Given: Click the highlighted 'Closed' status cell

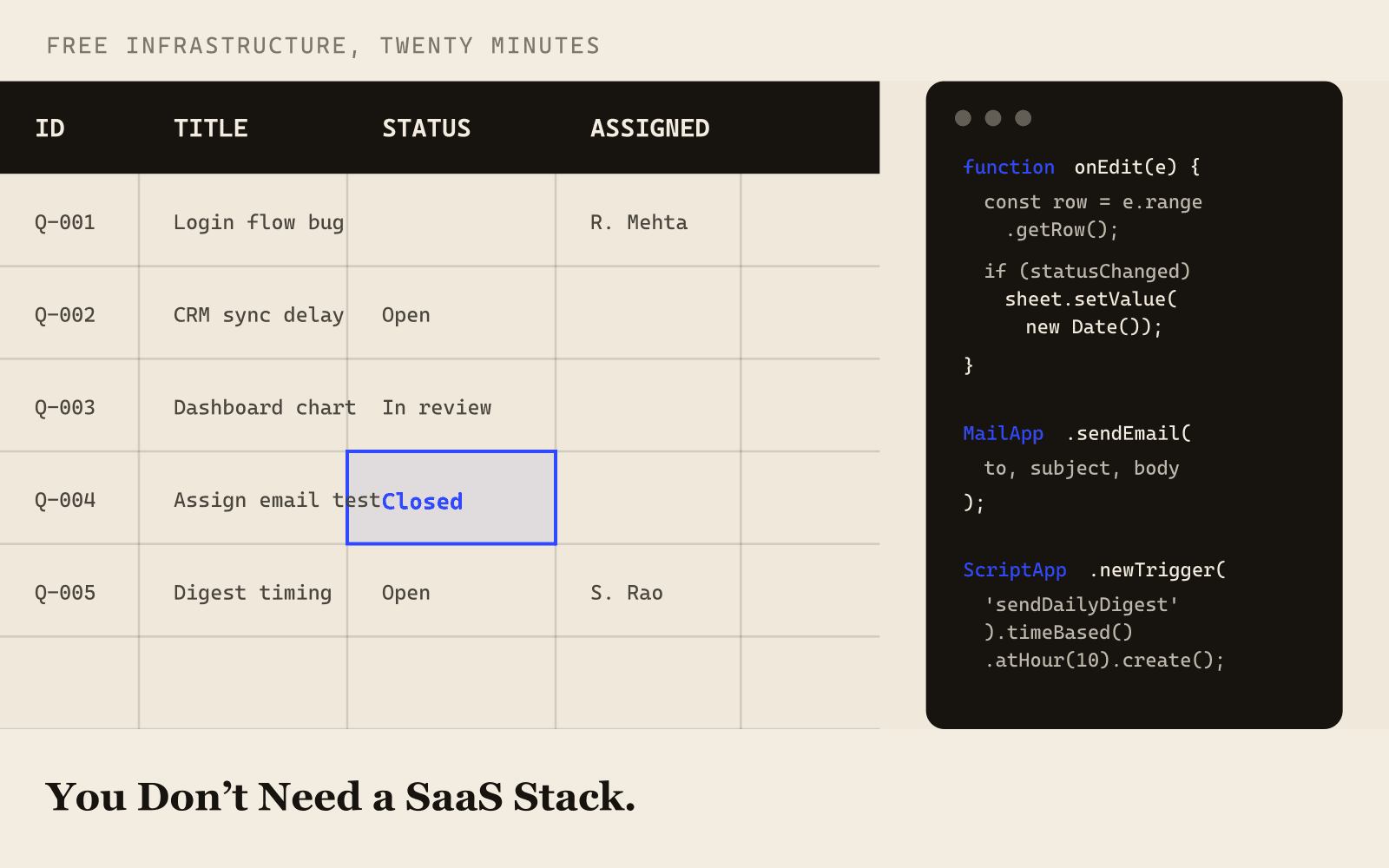Looking at the screenshot, I should tap(451, 498).
